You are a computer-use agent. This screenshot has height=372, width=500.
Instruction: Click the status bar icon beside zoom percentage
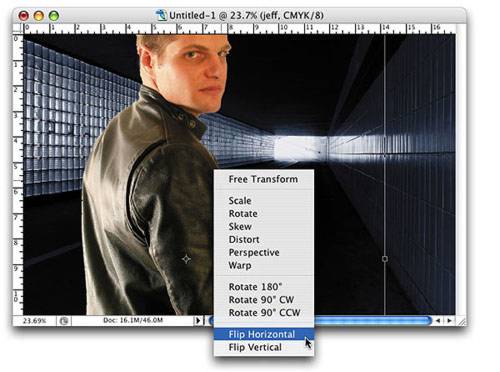(x=64, y=321)
